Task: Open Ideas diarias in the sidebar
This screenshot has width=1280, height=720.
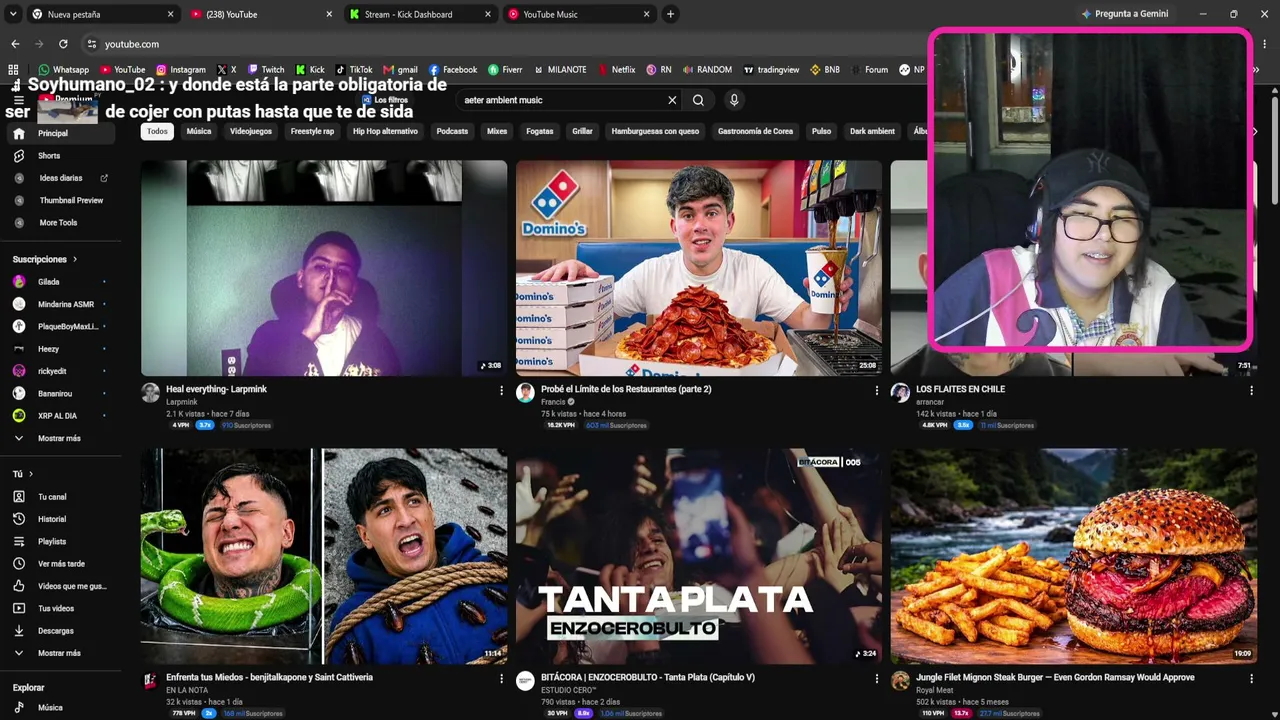Action: 61,178
